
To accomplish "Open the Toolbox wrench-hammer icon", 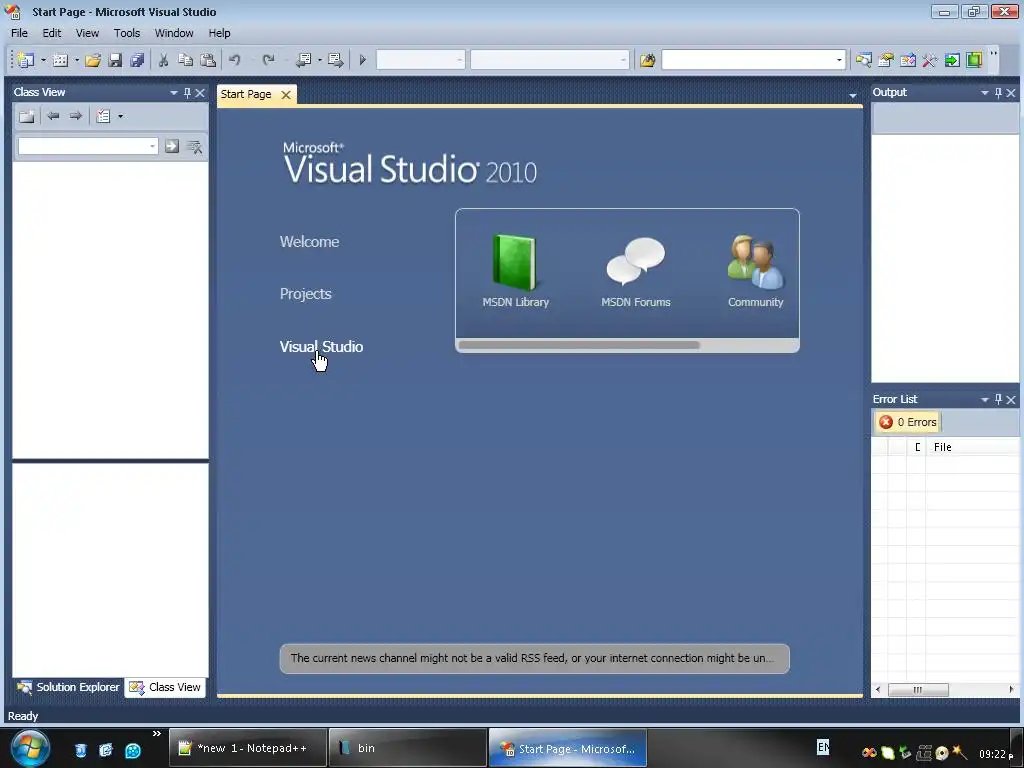I will [x=929, y=60].
